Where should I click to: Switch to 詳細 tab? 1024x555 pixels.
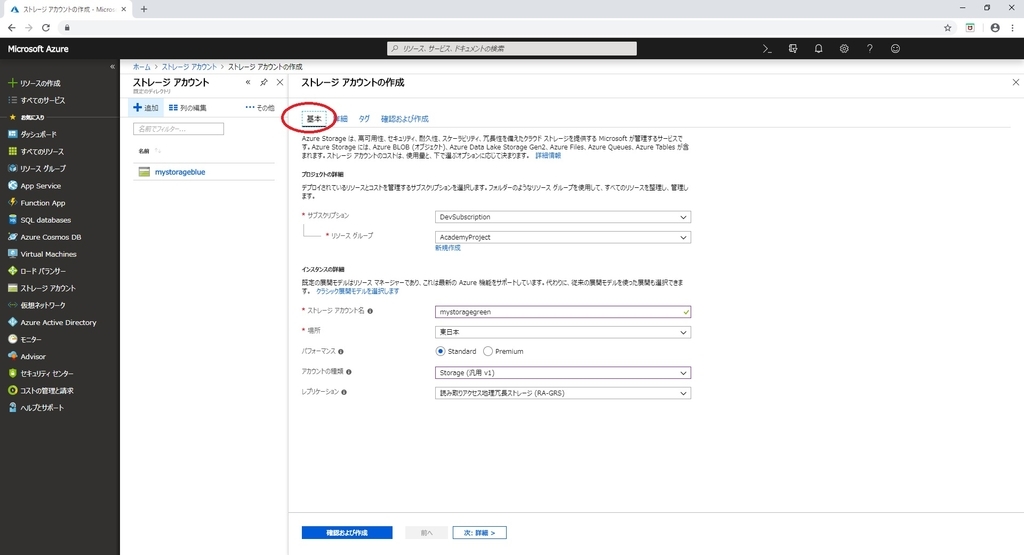point(342,119)
